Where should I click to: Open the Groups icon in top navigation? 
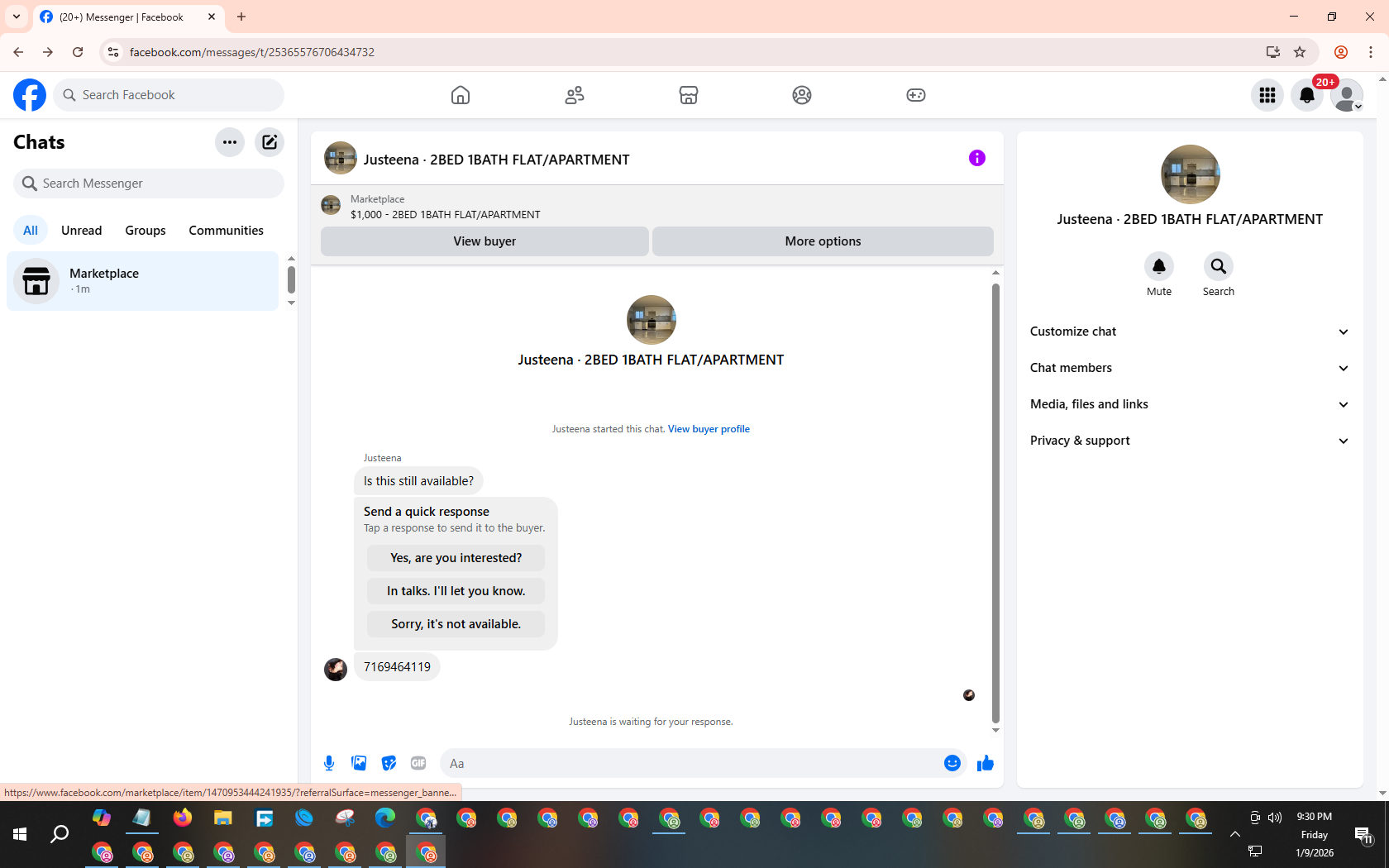(802, 95)
